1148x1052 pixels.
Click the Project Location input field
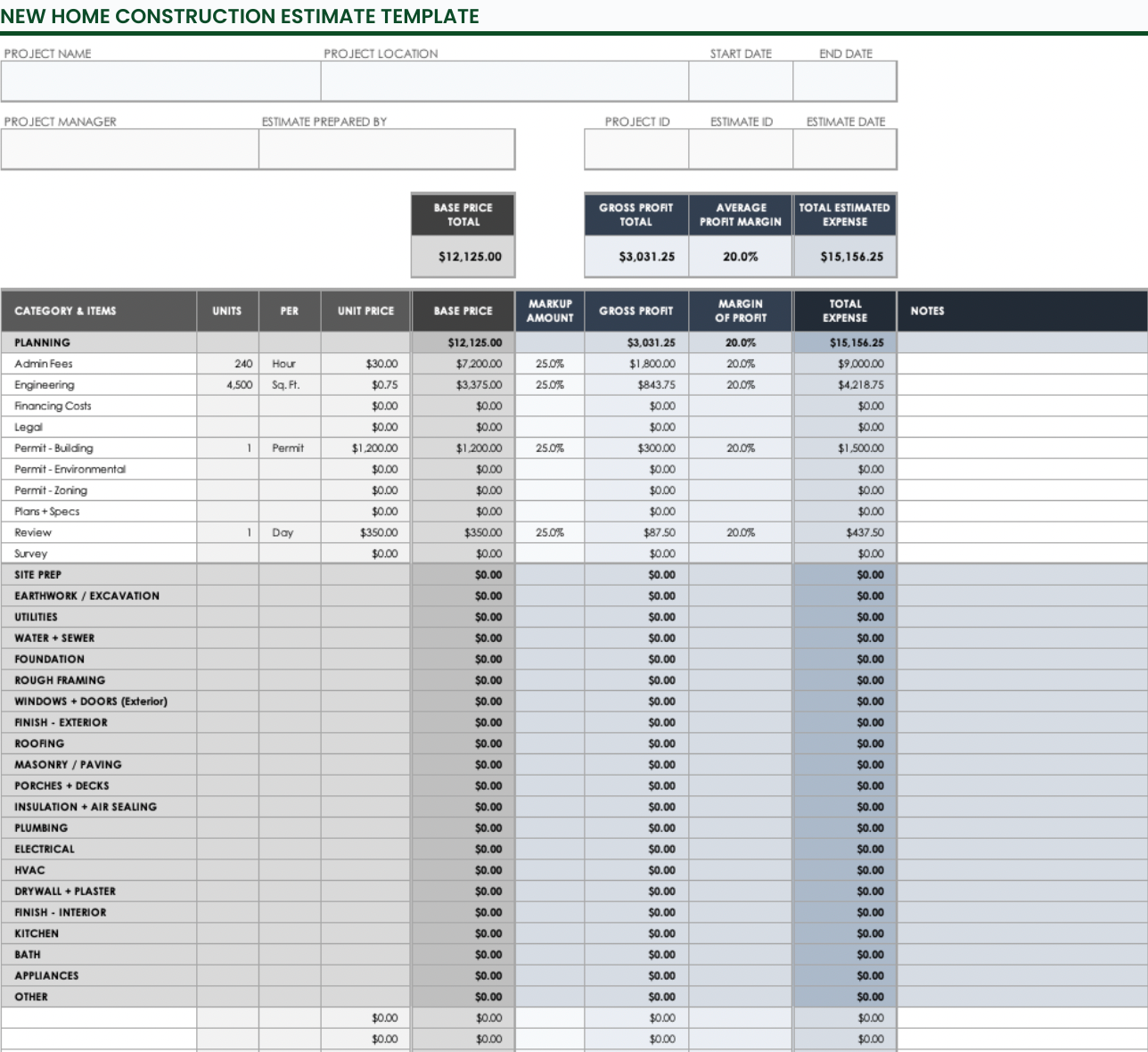point(504,81)
